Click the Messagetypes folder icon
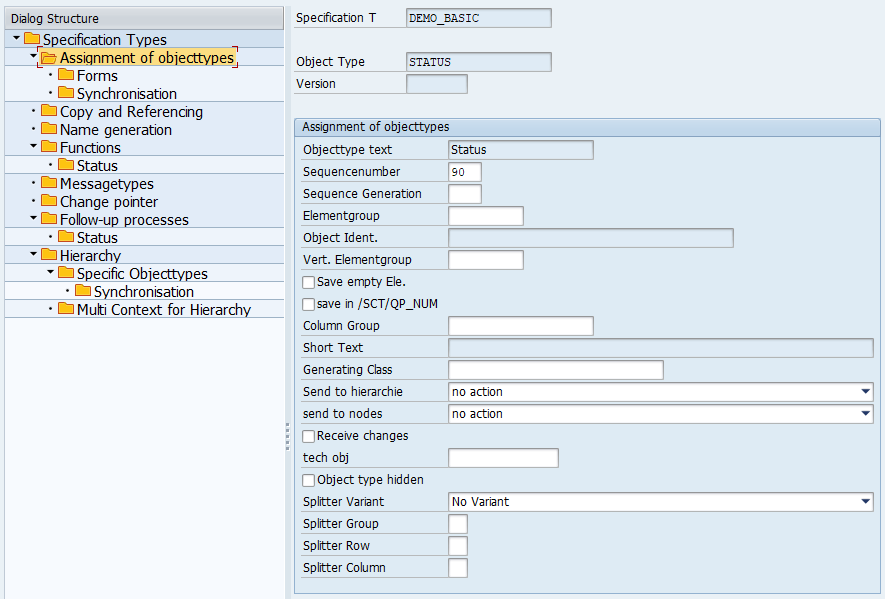This screenshot has width=885, height=599. coord(49,183)
